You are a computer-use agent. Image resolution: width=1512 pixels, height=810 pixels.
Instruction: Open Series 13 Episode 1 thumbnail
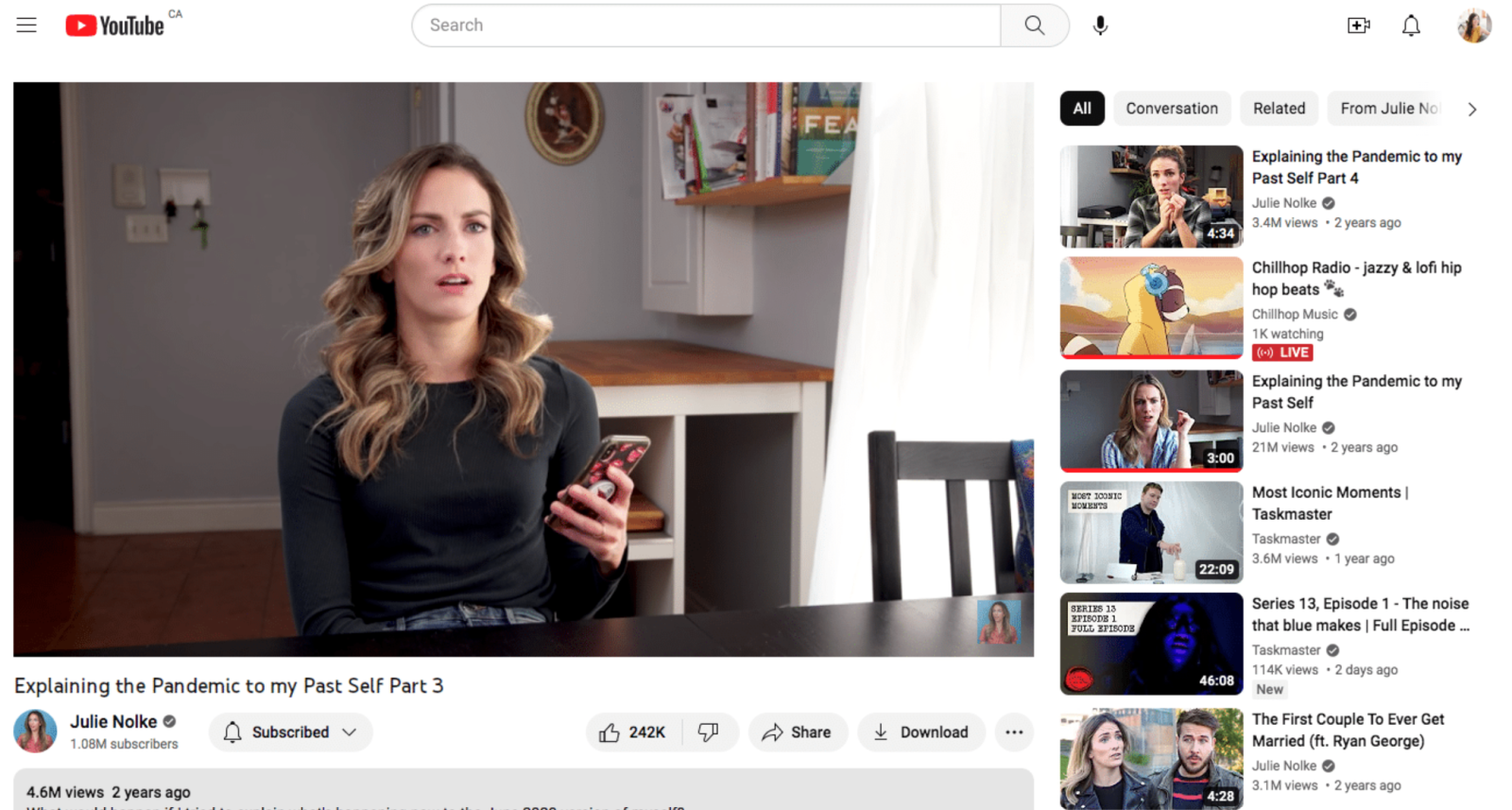(1151, 644)
